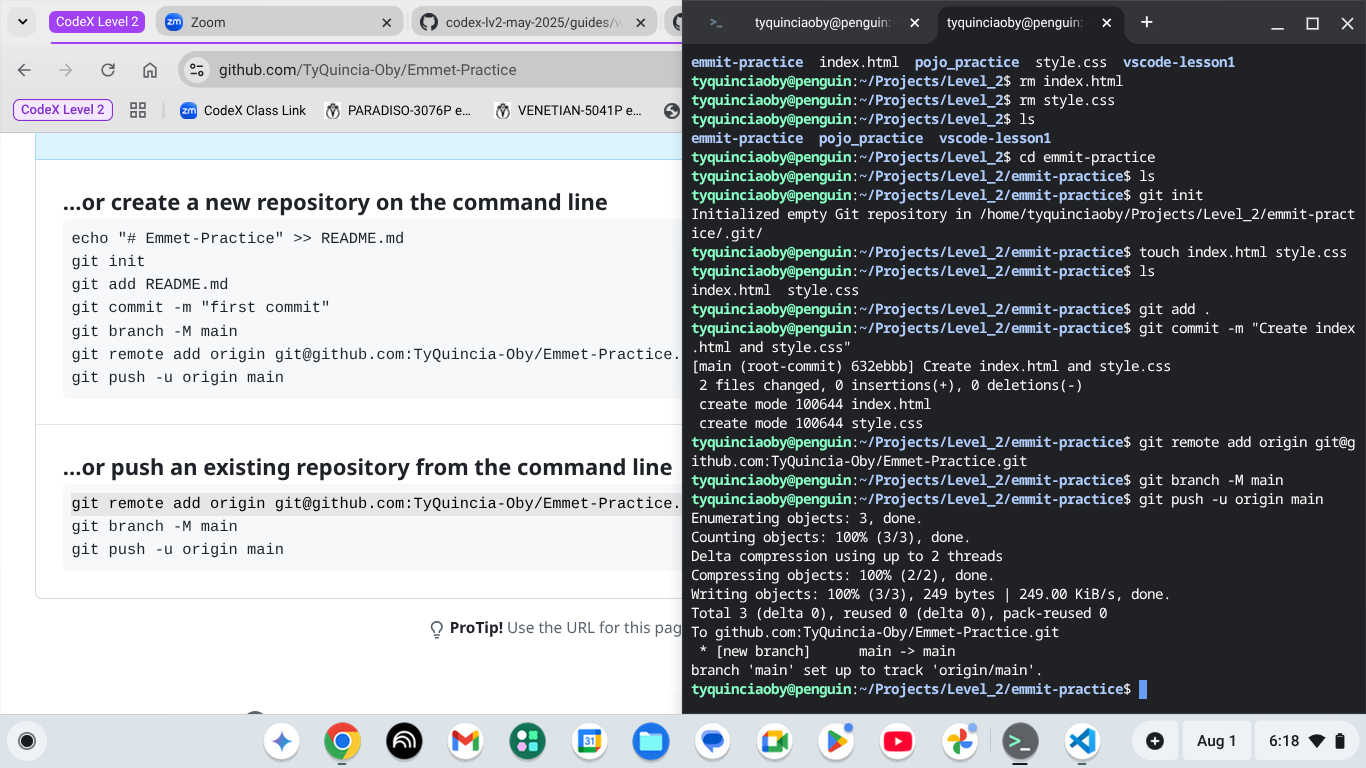This screenshot has width=1366, height=768.
Task: Open the VENETIAN-5041P bookmark
Action: click(569, 110)
